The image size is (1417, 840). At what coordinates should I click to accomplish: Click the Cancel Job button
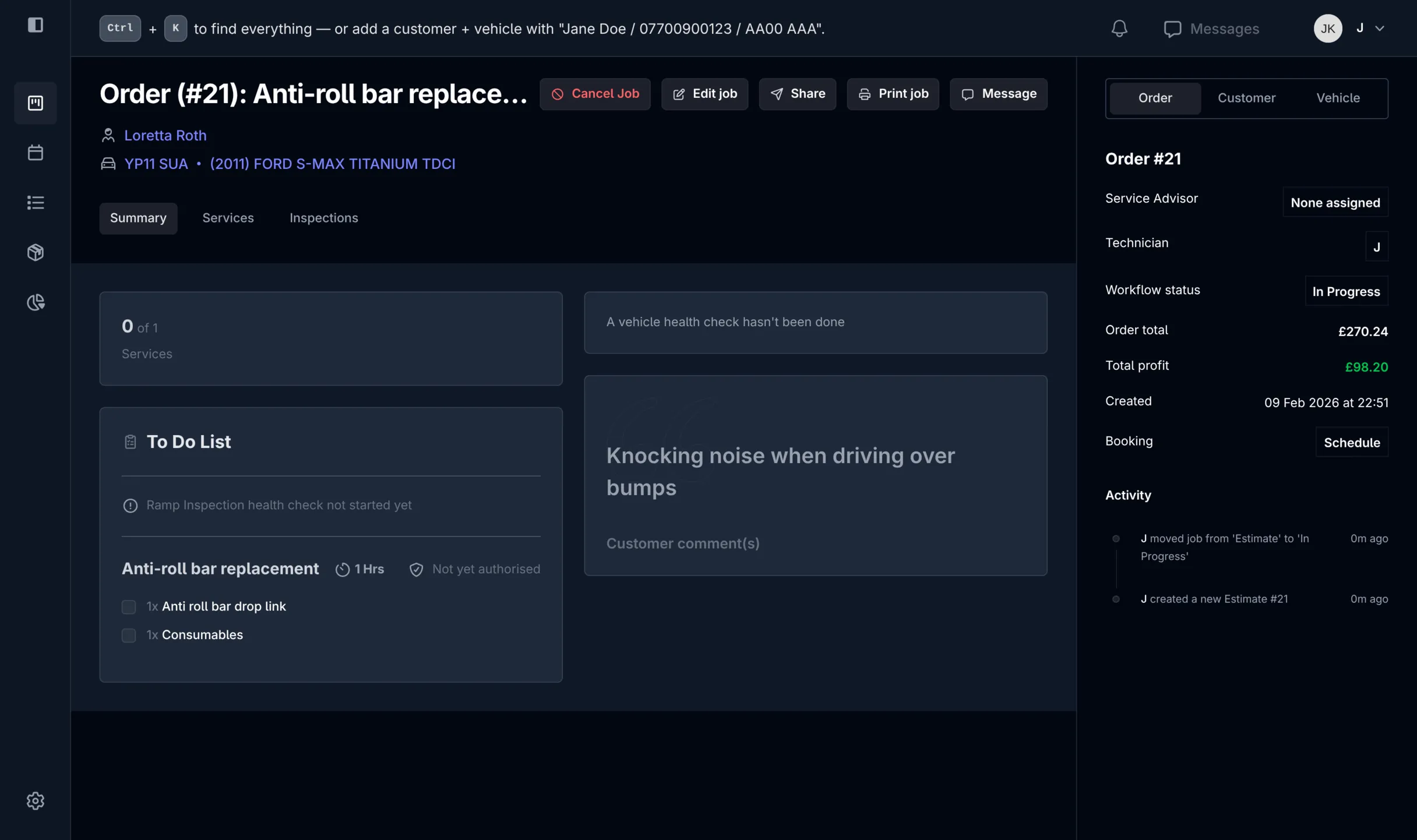(595, 94)
